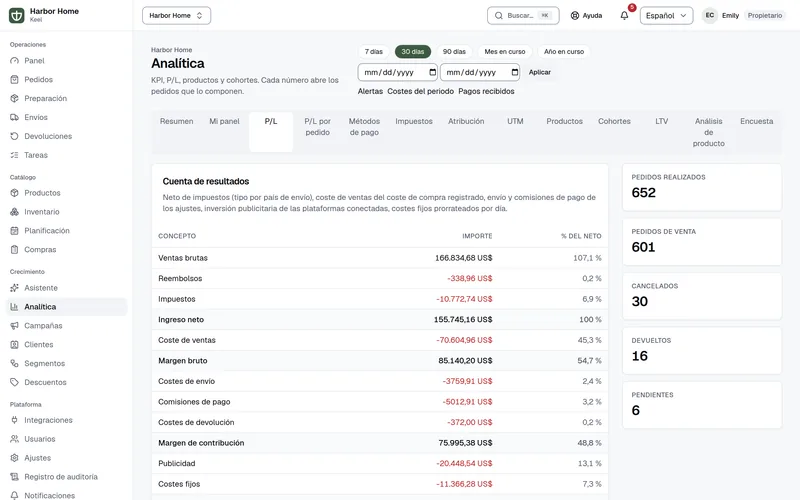The width and height of the screenshot is (800, 500).
Task: Select the Año en curso range
Action: 564,52
